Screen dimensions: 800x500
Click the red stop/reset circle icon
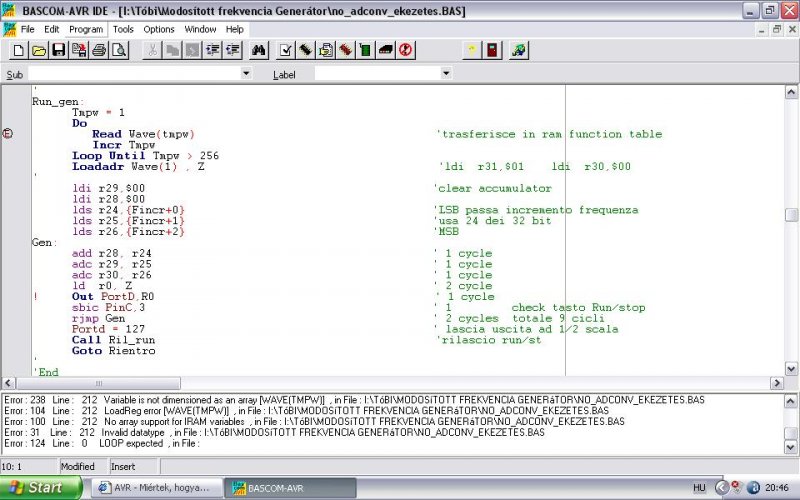[x=406, y=50]
